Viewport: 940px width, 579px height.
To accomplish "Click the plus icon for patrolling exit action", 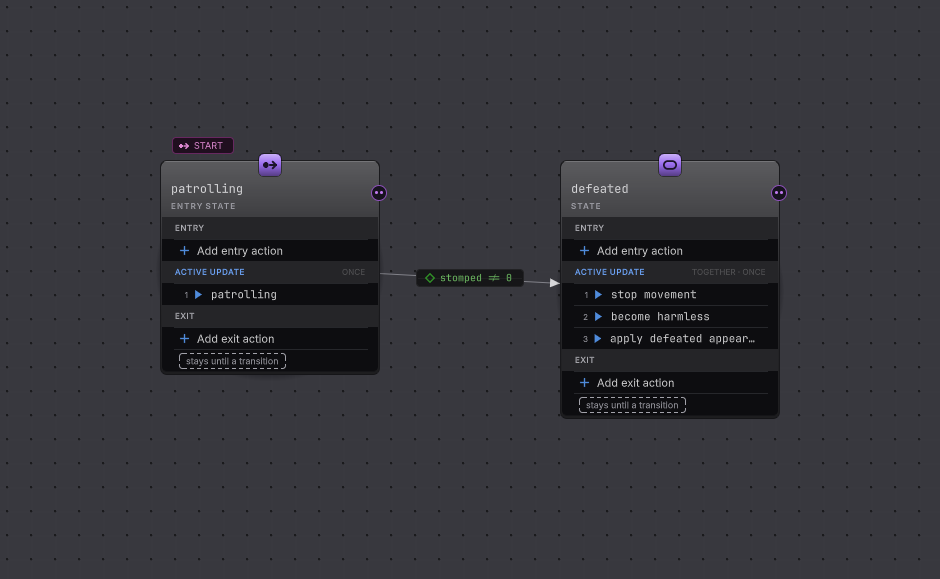I will pos(184,339).
